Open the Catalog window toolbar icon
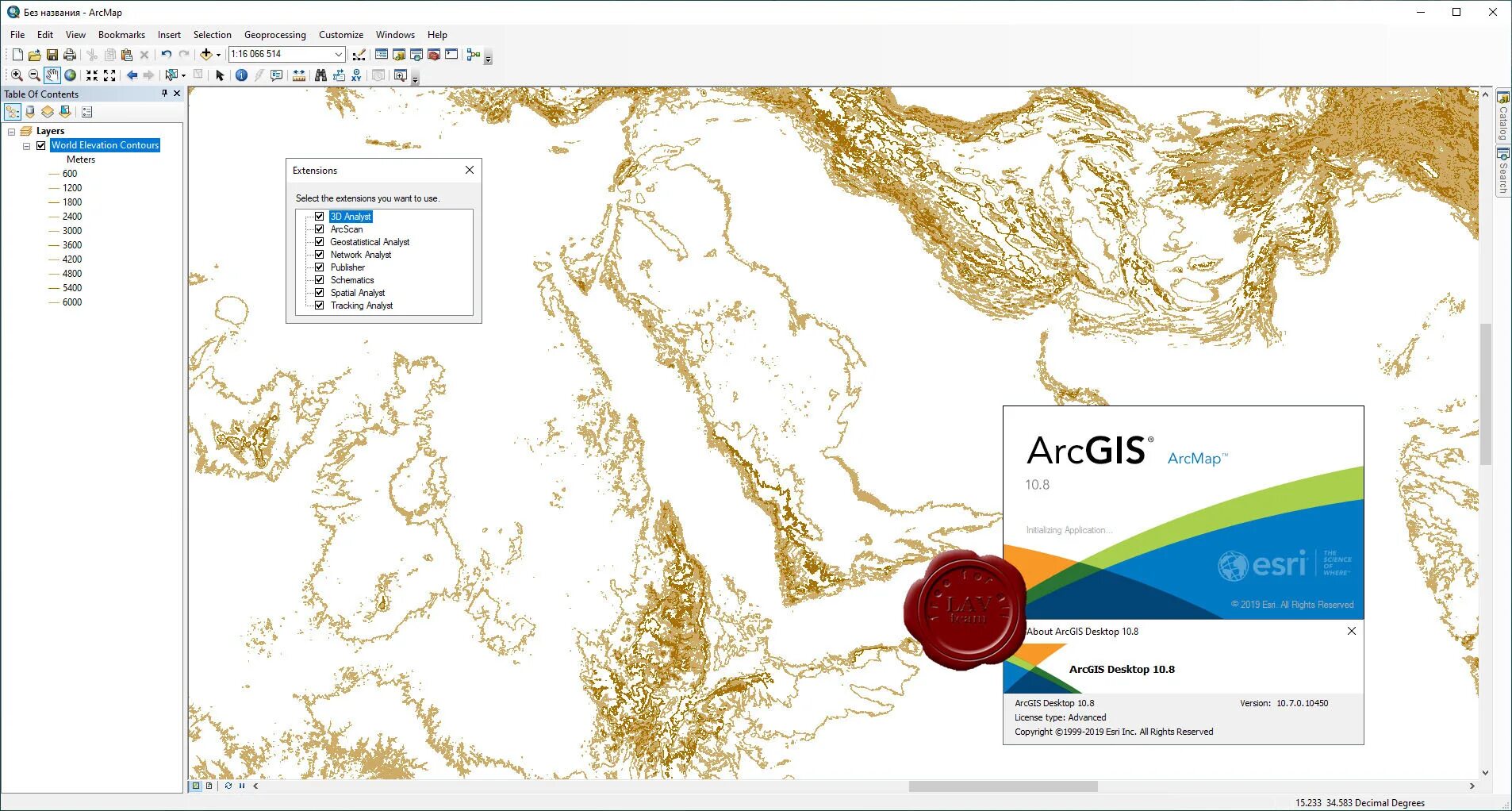This screenshot has width=1512, height=811. (399, 55)
